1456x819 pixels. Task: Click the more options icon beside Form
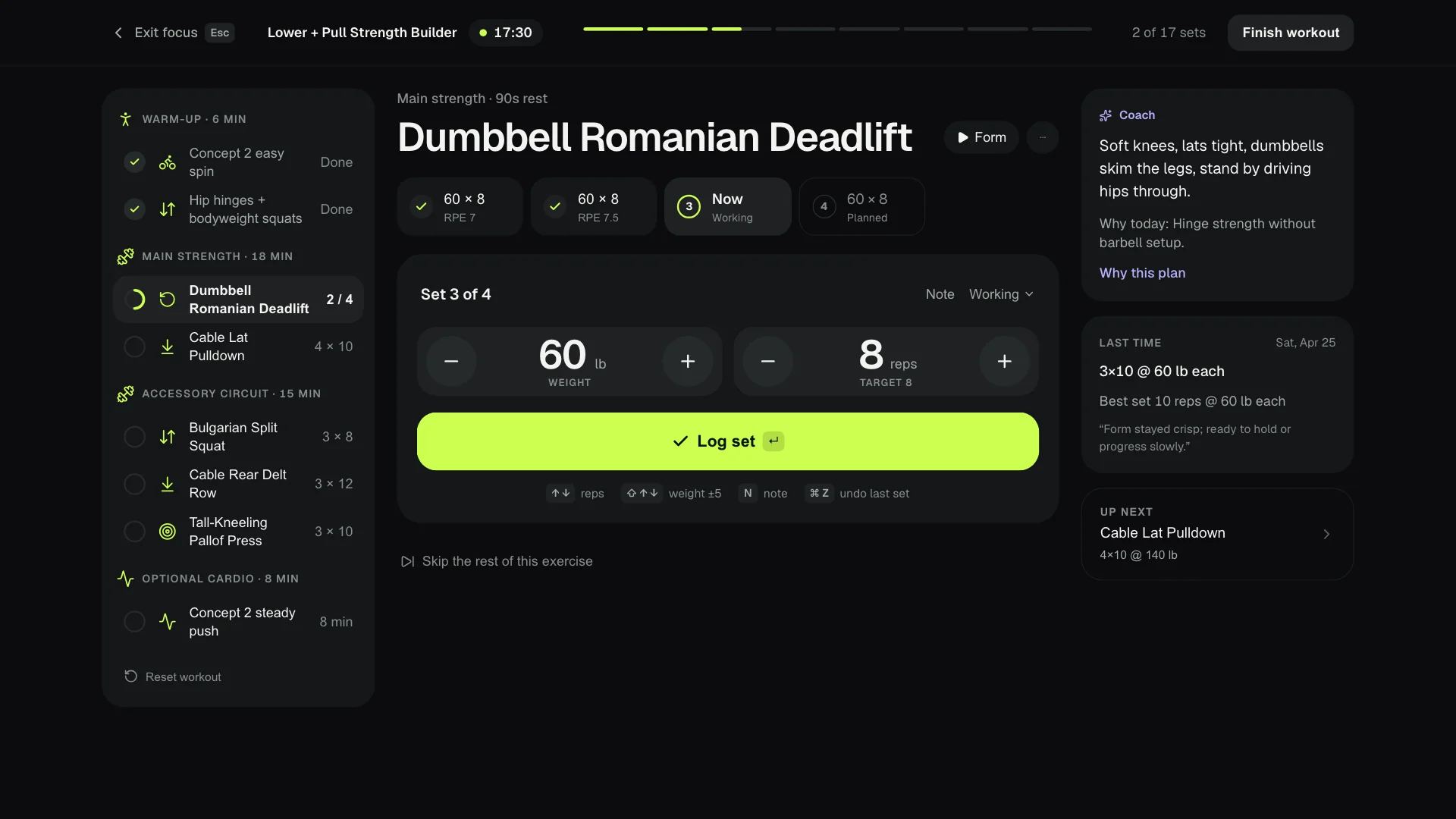coord(1043,137)
